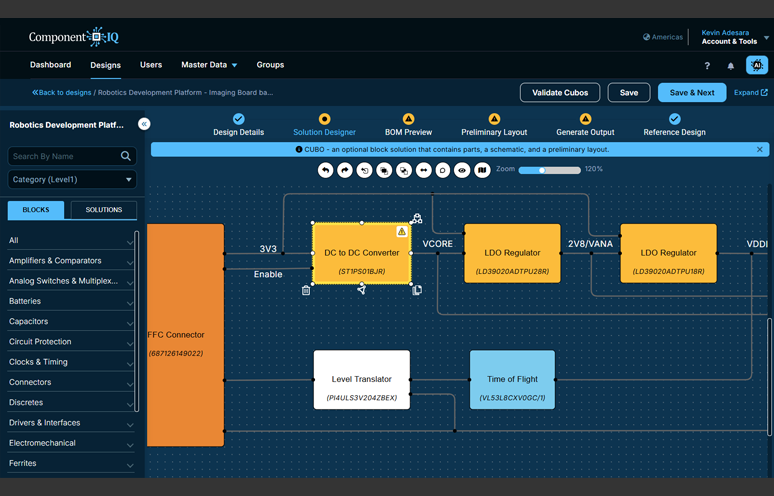Click the connection nodes icon below DC Converter
The image size is (774, 496).
click(x=362, y=290)
